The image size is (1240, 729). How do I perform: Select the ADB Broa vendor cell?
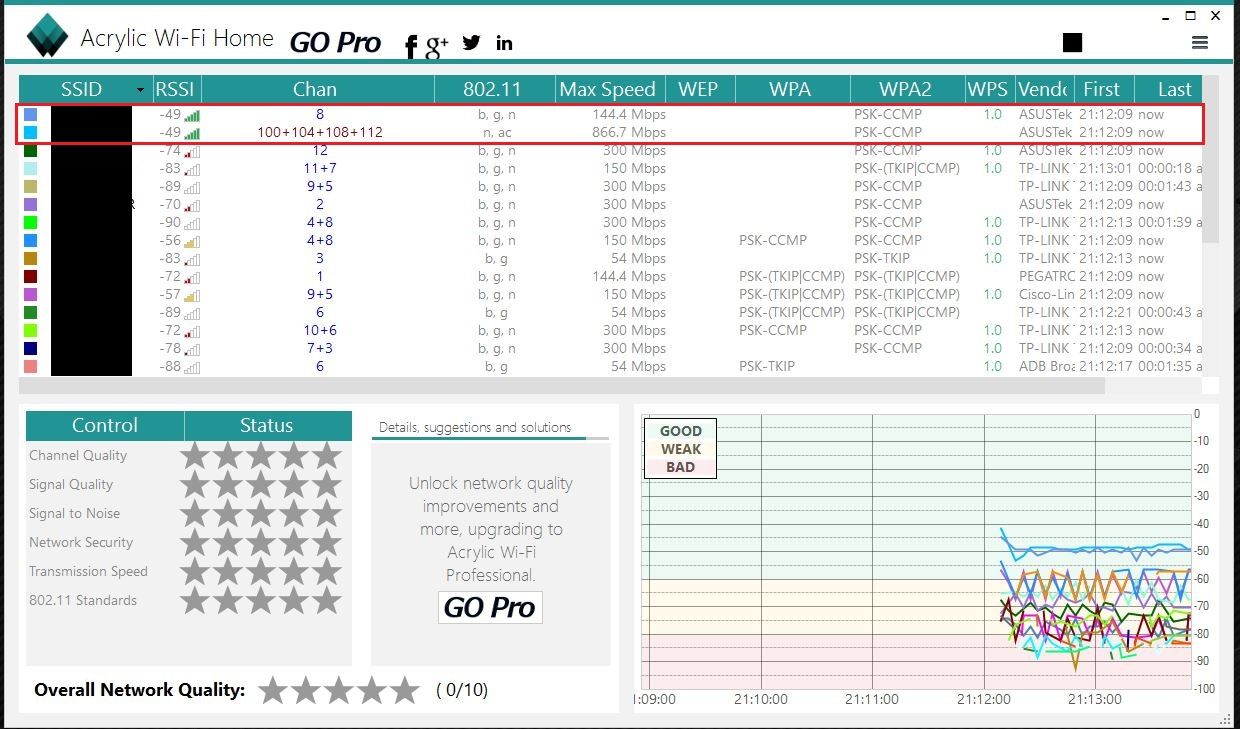tap(1046, 366)
